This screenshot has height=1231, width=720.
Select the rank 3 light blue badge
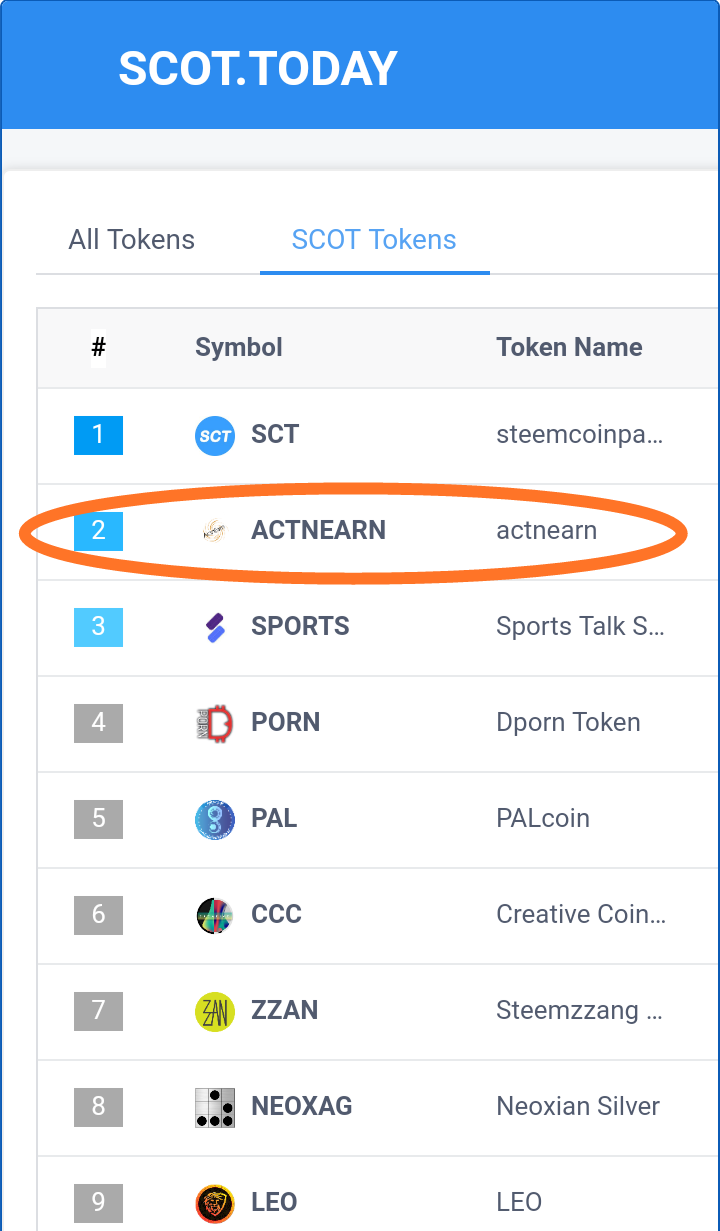[98, 626]
